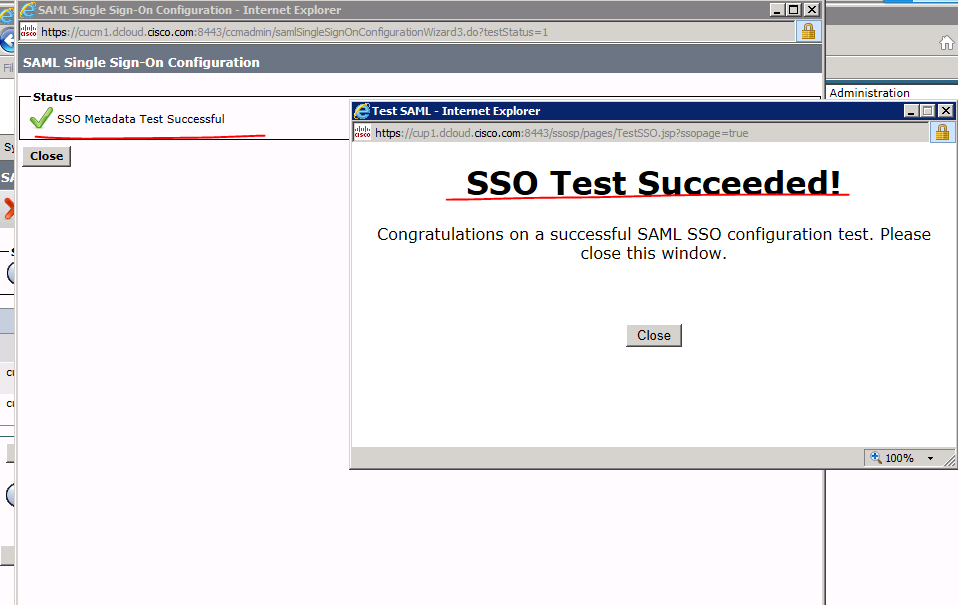Open the 100% zoom level dropdown
The image size is (958, 605).
click(931, 458)
